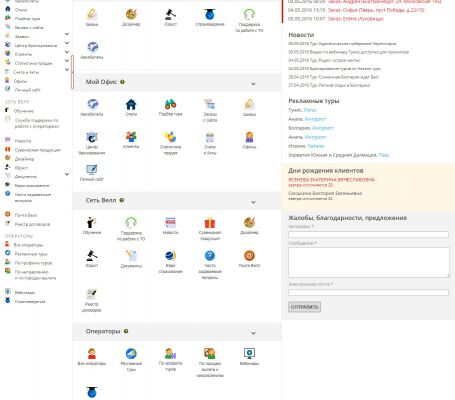Image resolution: width=455 pixels, height=400 pixels.
Task: Click the Сообщение text area
Action: pos(368,262)
